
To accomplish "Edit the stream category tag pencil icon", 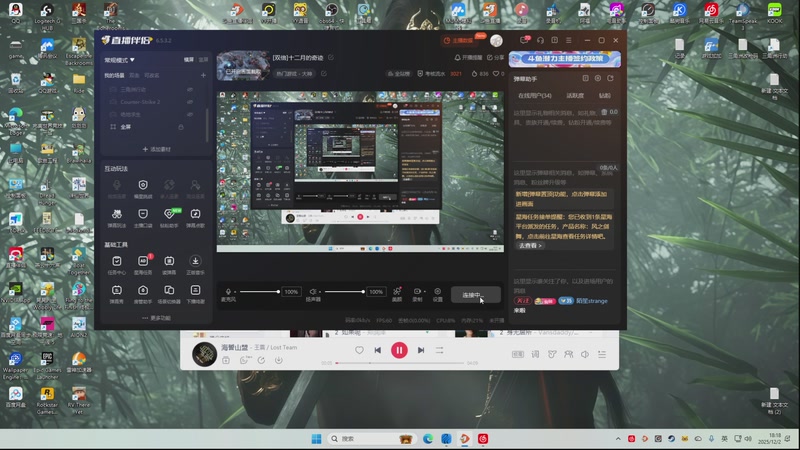I will [x=324, y=73].
